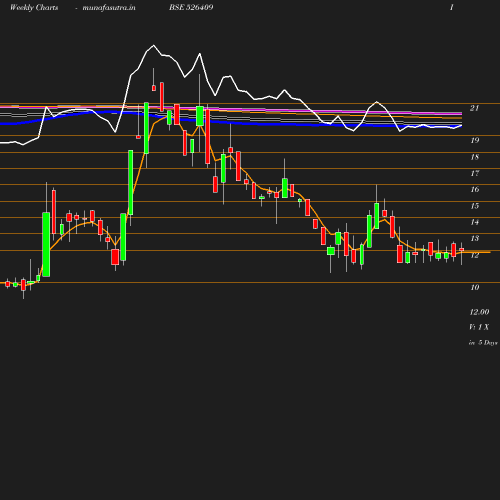Click the price axis label 13

pos(475,238)
